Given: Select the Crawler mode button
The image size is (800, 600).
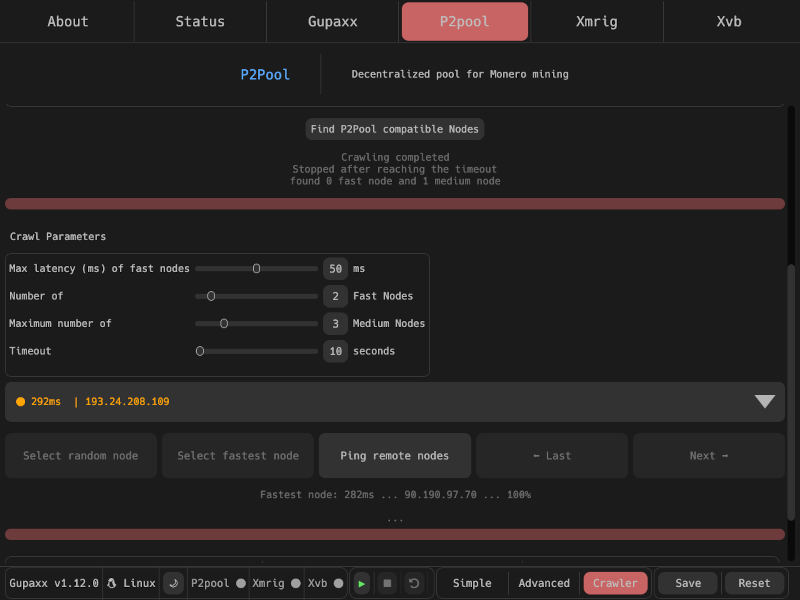Looking at the screenshot, I should (615, 583).
